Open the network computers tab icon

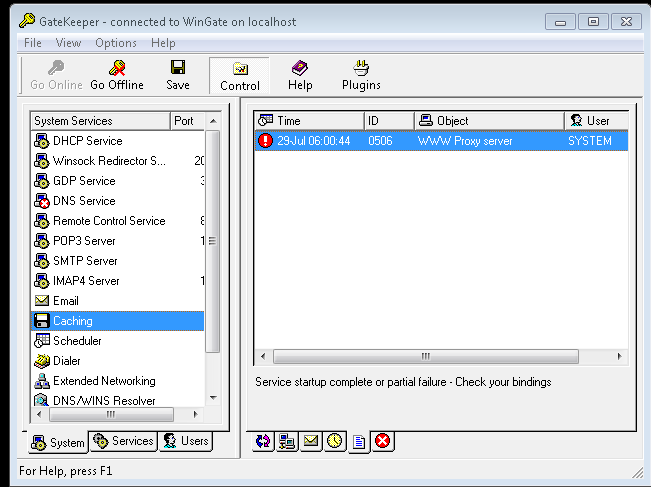[287, 441]
